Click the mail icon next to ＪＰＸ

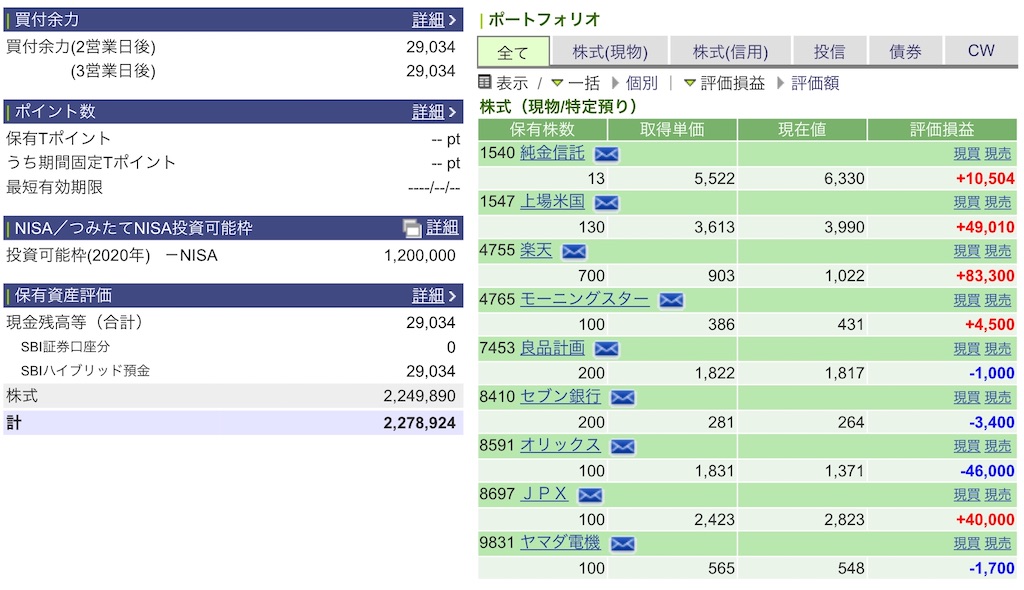pyautogui.click(x=590, y=495)
